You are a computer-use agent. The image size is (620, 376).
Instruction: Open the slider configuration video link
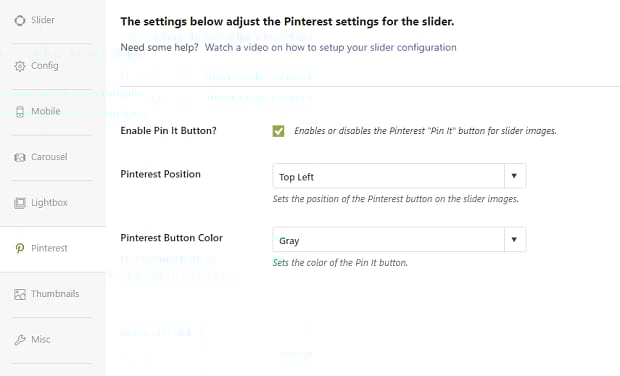click(x=331, y=47)
